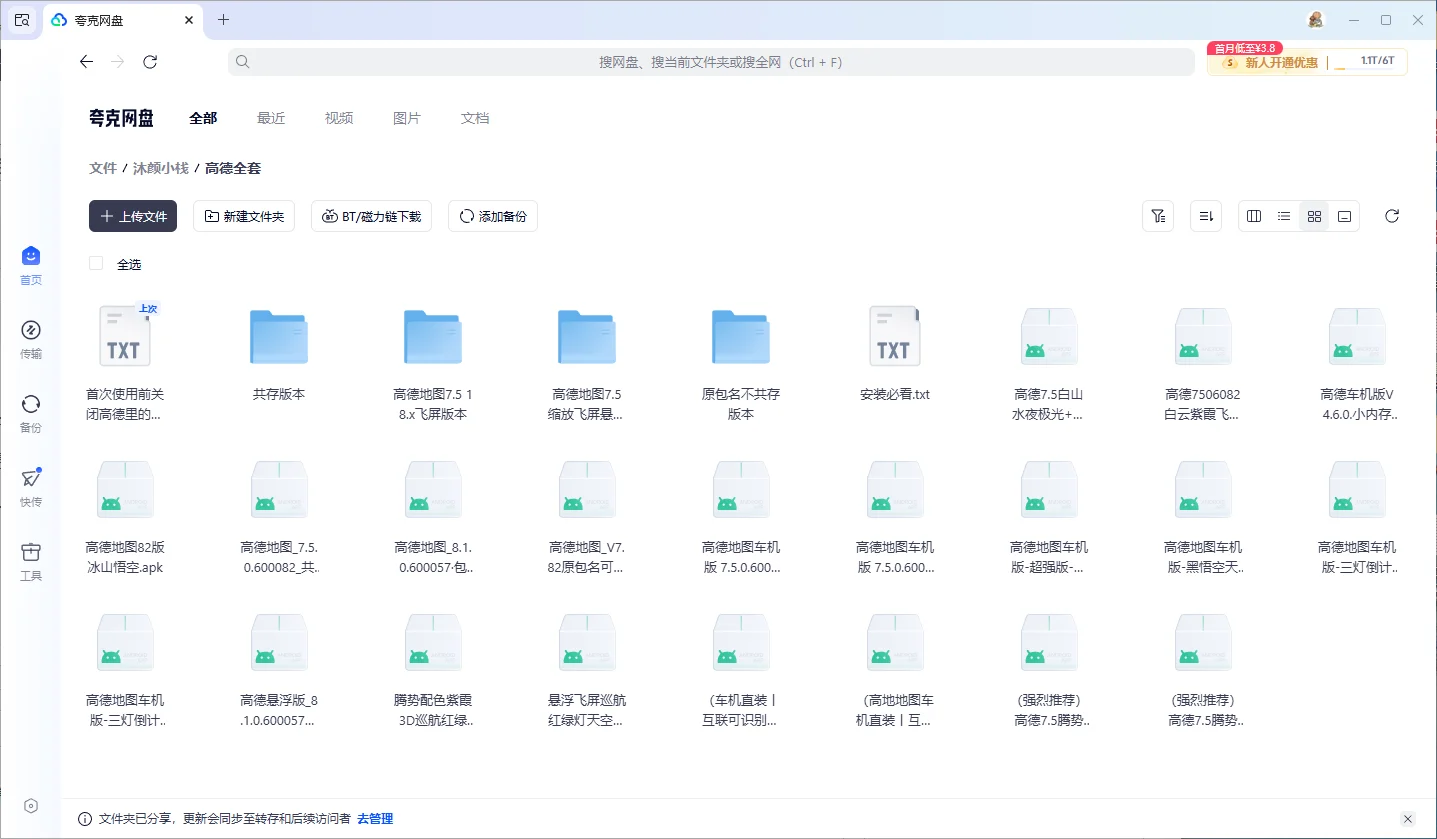Image resolution: width=1437 pixels, height=839 pixels.
Task: Switch to column split view layout
Action: click(x=1254, y=216)
